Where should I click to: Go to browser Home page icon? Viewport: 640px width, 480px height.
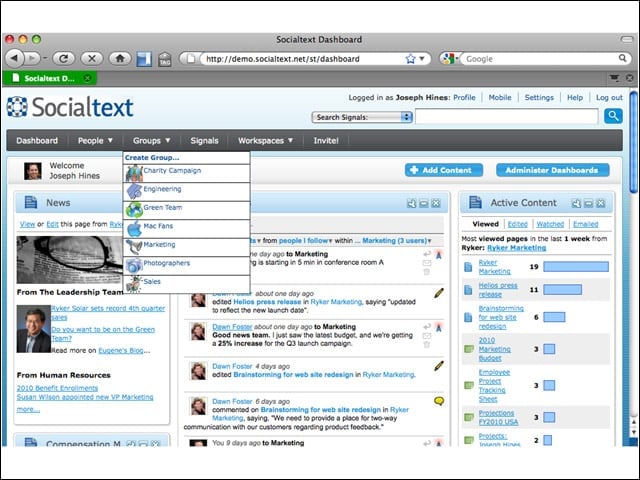click(x=120, y=58)
